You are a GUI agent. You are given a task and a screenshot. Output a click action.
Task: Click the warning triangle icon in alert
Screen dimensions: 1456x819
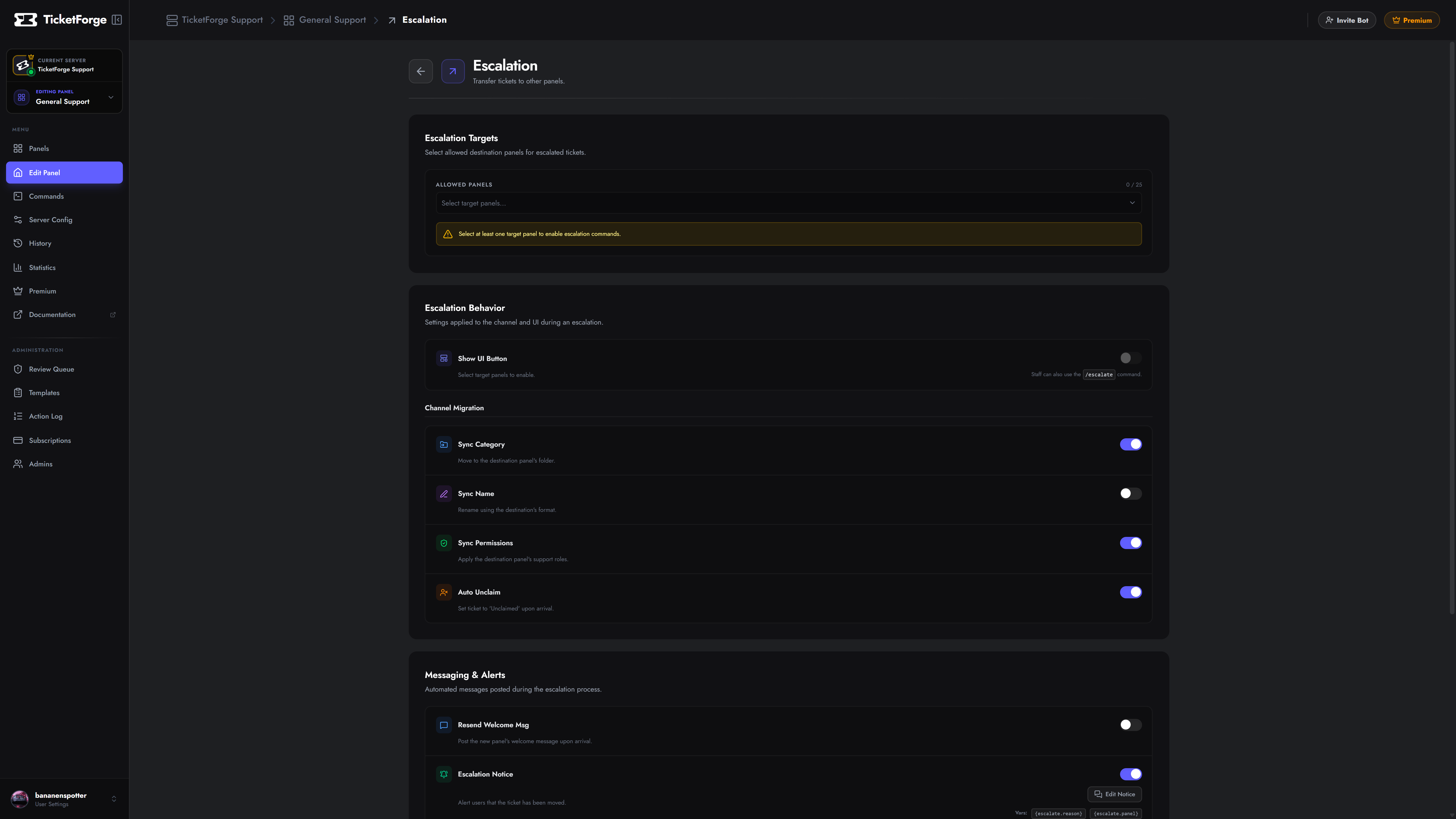click(448, 234)
